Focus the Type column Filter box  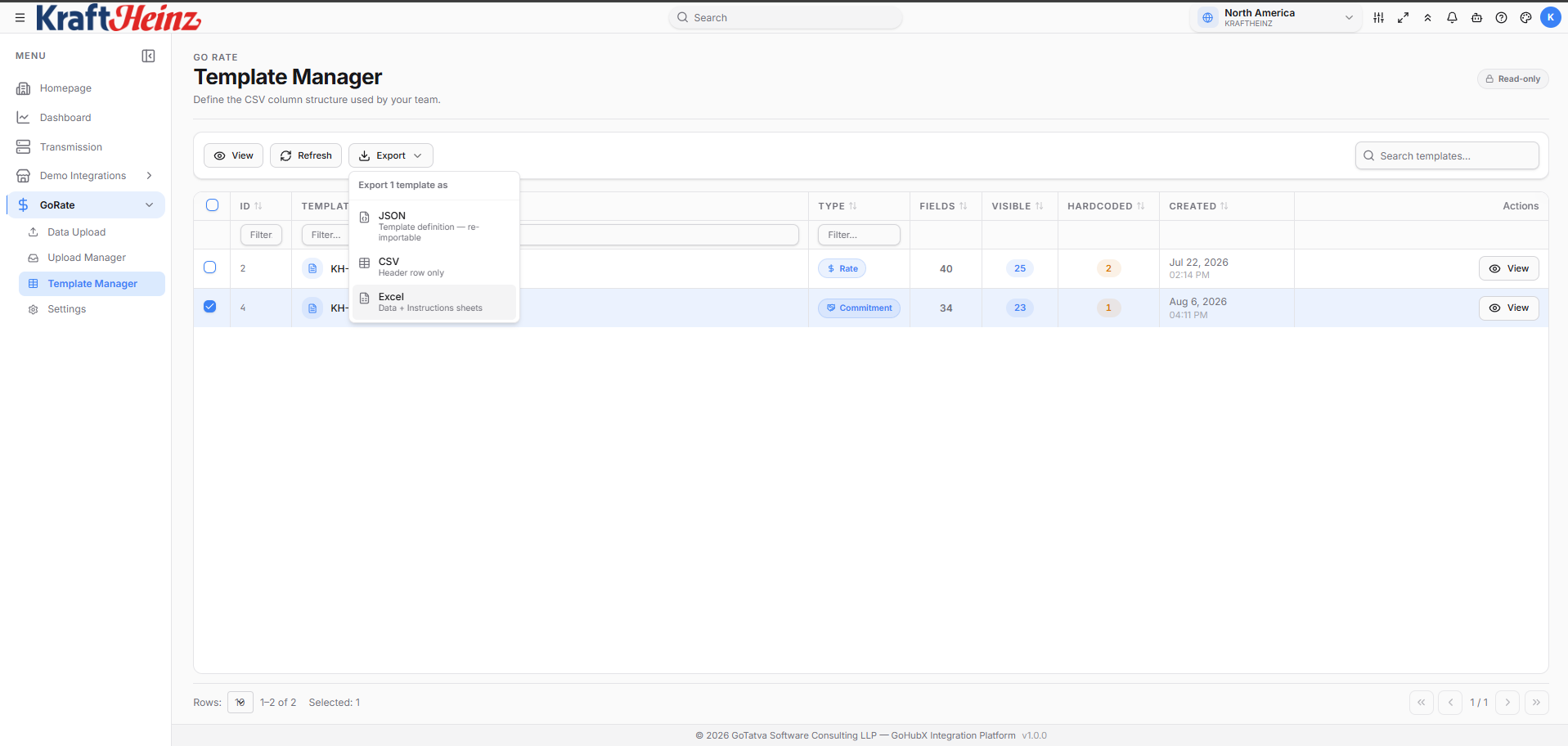coord(859,235)
